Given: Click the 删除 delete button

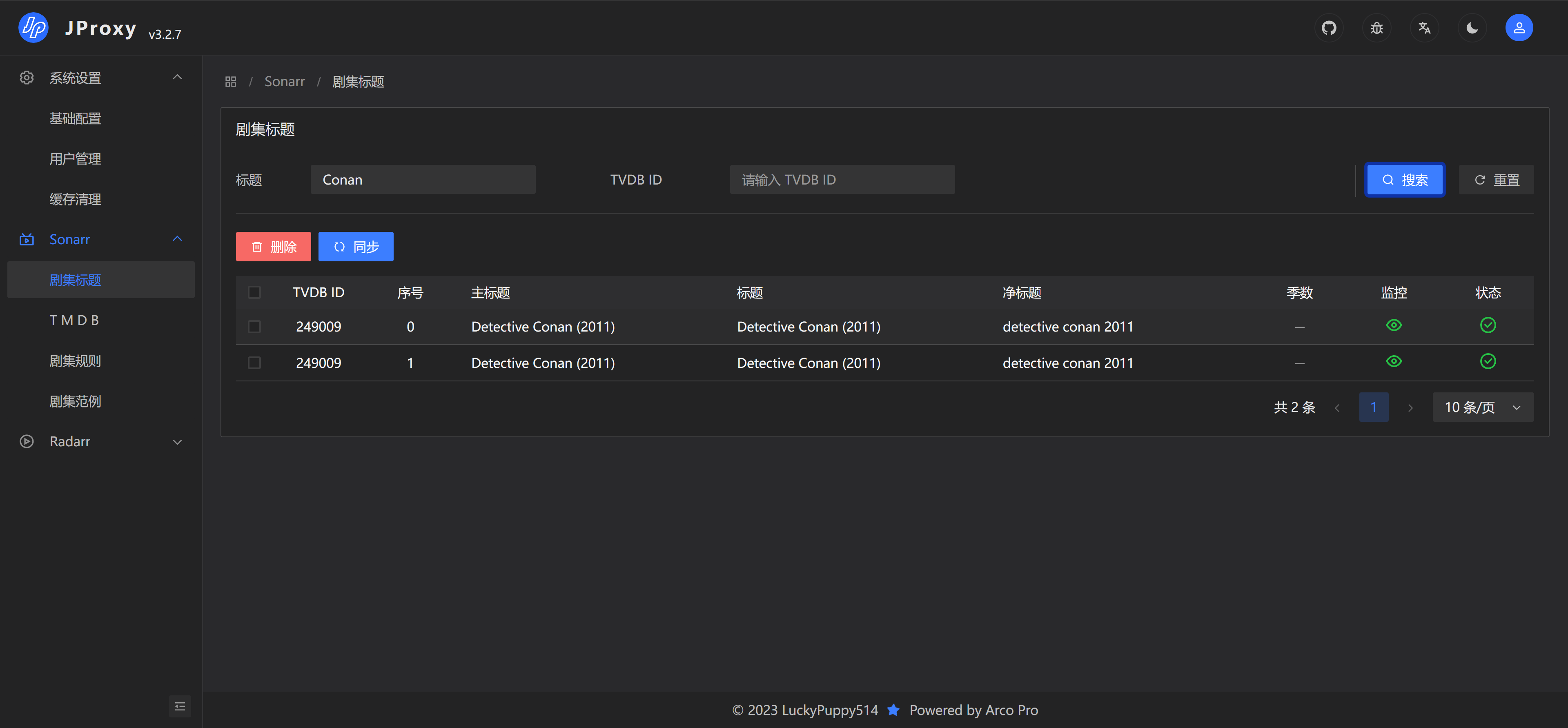Looking at the screenshot, I should [x=273, y=247].
